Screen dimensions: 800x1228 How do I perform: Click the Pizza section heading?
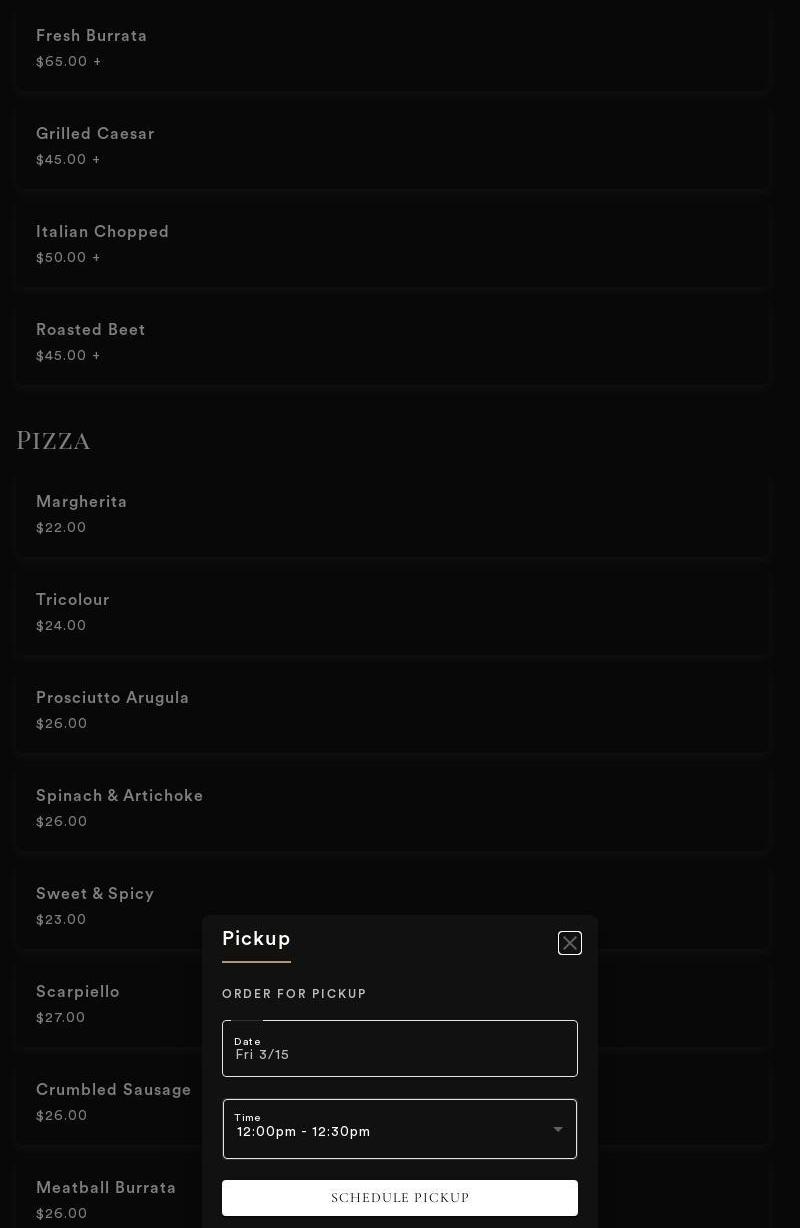coord(54,441)
